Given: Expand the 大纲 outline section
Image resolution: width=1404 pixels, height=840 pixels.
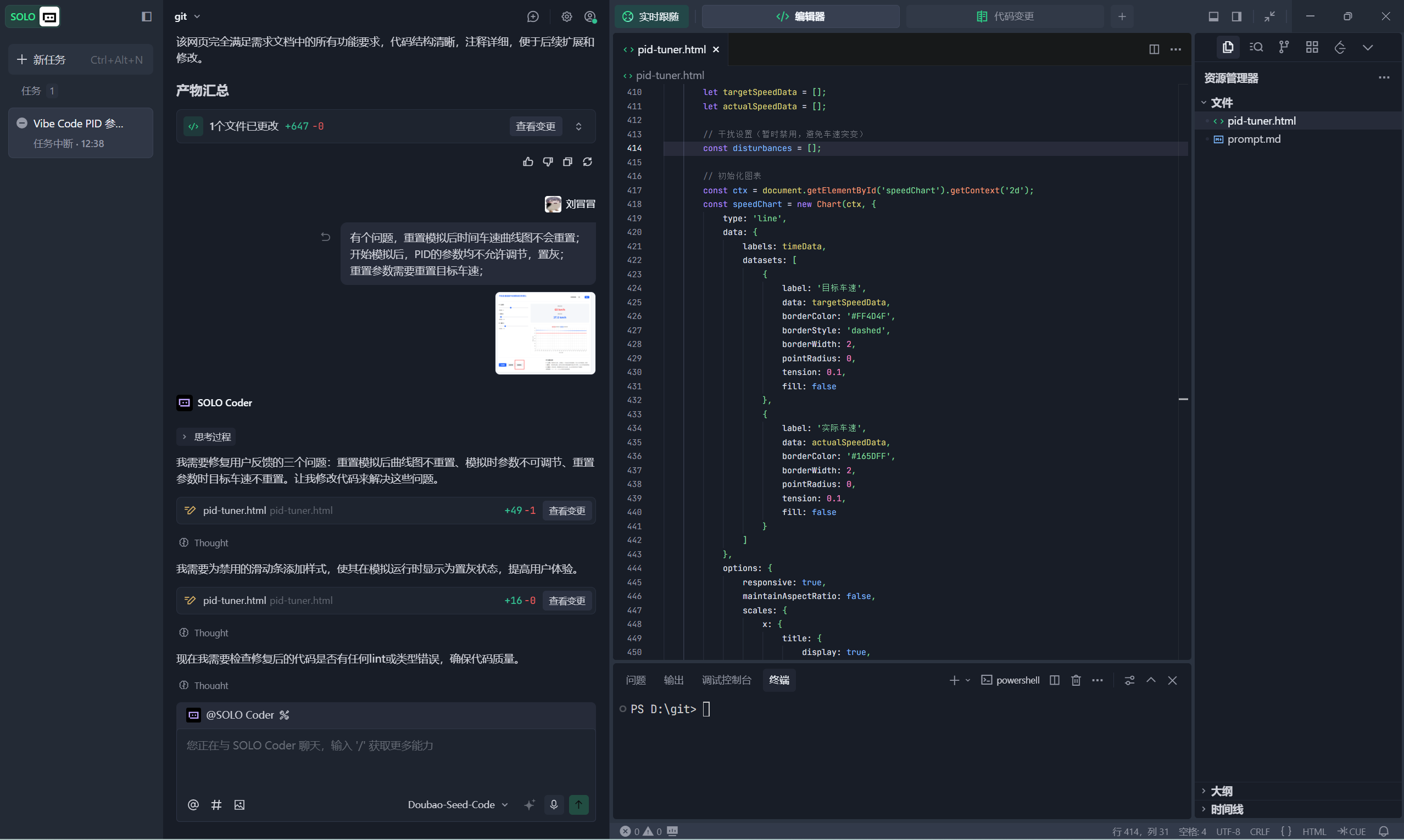Looking at the screenshot, I should coord(1221,791).
